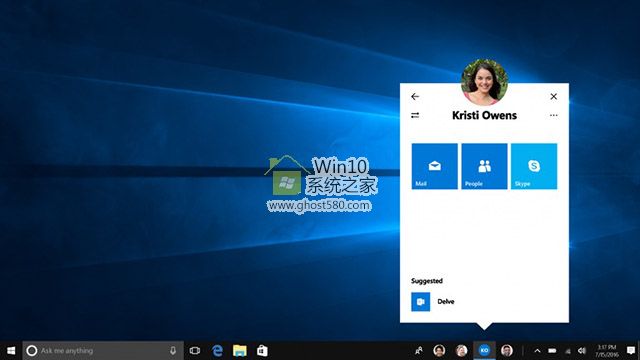
Task: Open Task View from the taskbar
Action: 195,351
